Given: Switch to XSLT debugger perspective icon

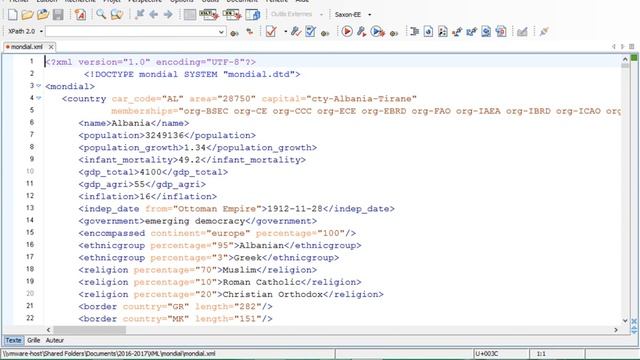Looking at the screenshot, I should [x=209, y=15].
